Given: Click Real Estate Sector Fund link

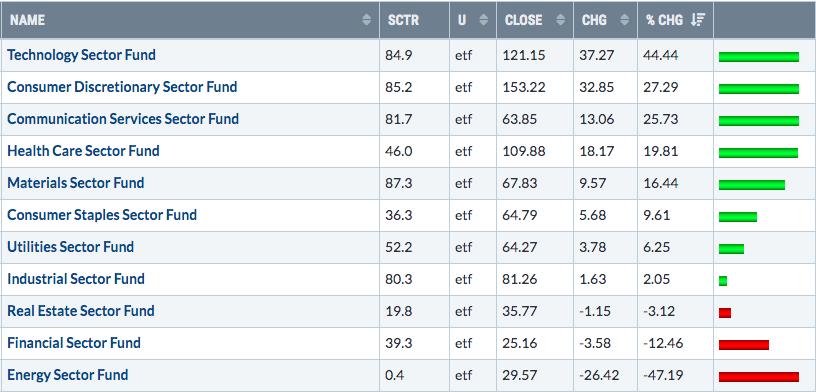Looking at the screenshot, I should (81, 311).
